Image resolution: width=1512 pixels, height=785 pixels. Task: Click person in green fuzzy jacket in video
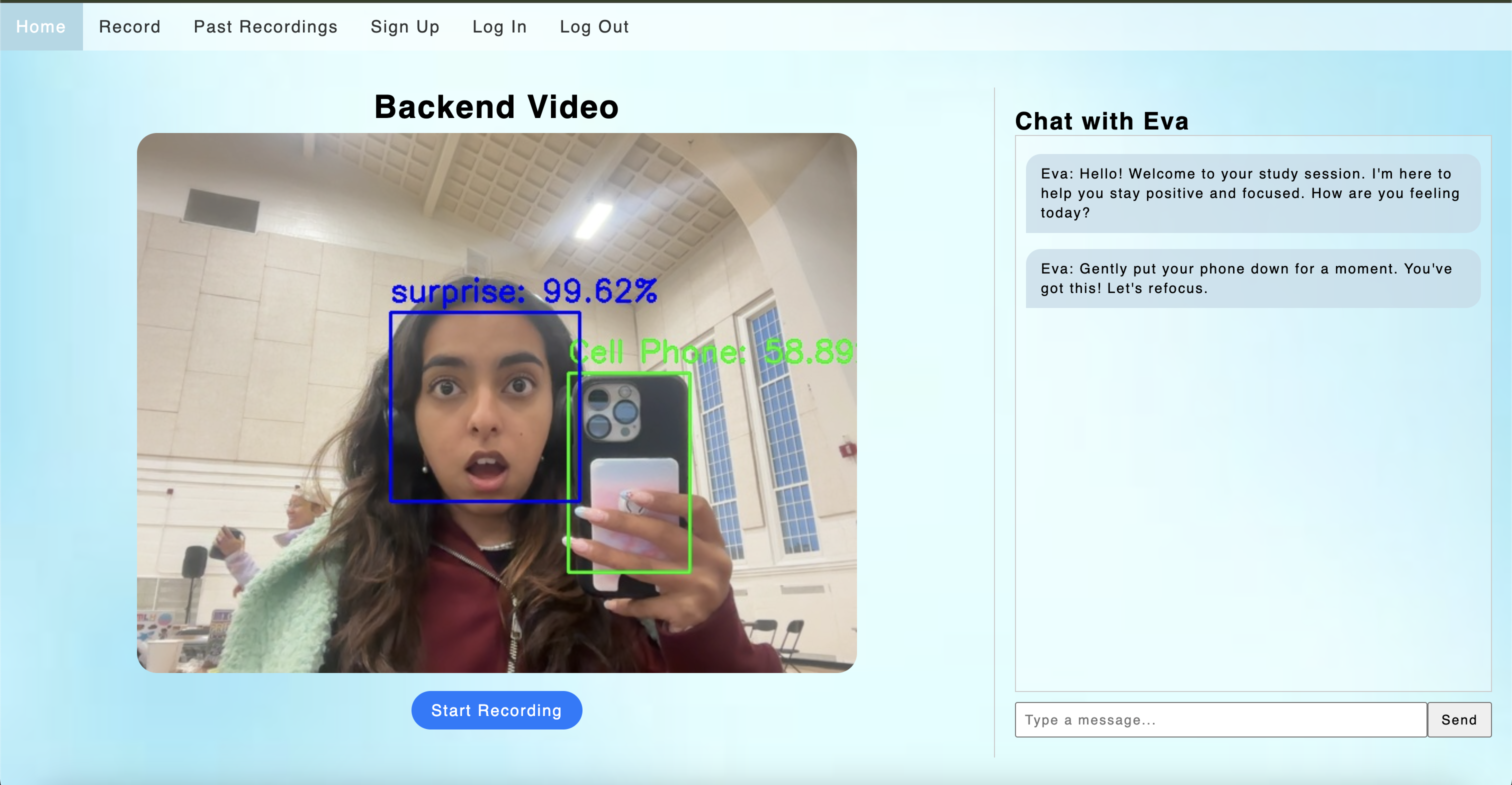[x=281, y=587]
